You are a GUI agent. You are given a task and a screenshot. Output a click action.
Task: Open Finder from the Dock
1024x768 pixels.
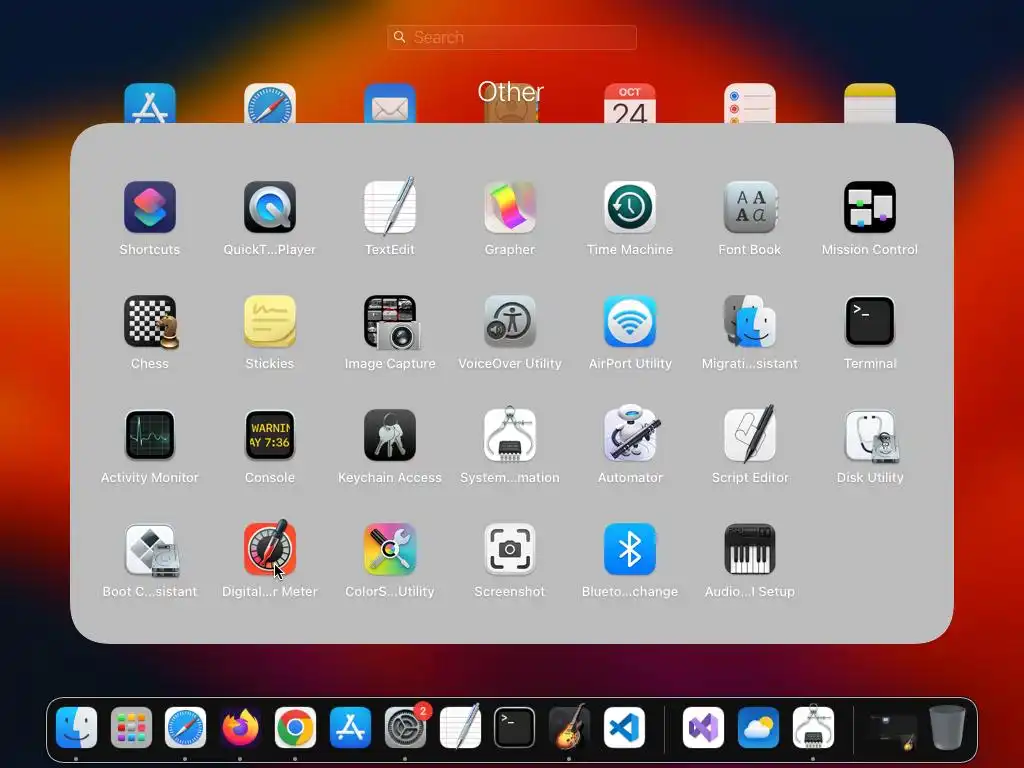[76, 728]
